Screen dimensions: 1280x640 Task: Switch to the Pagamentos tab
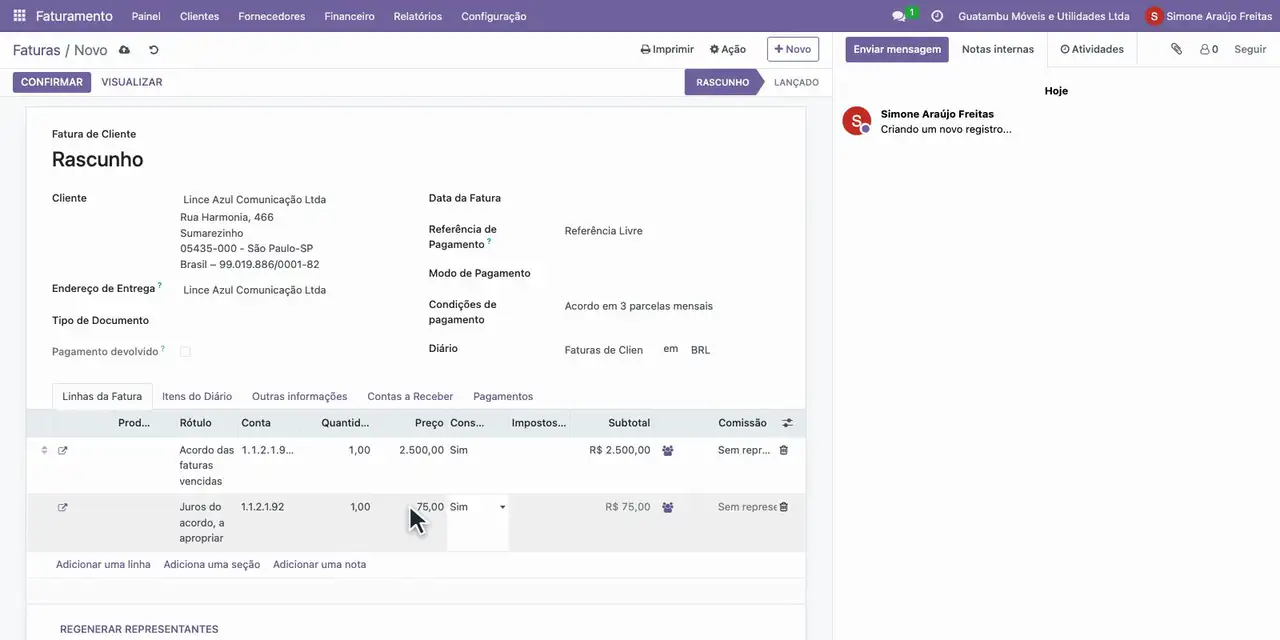point(503,397)
